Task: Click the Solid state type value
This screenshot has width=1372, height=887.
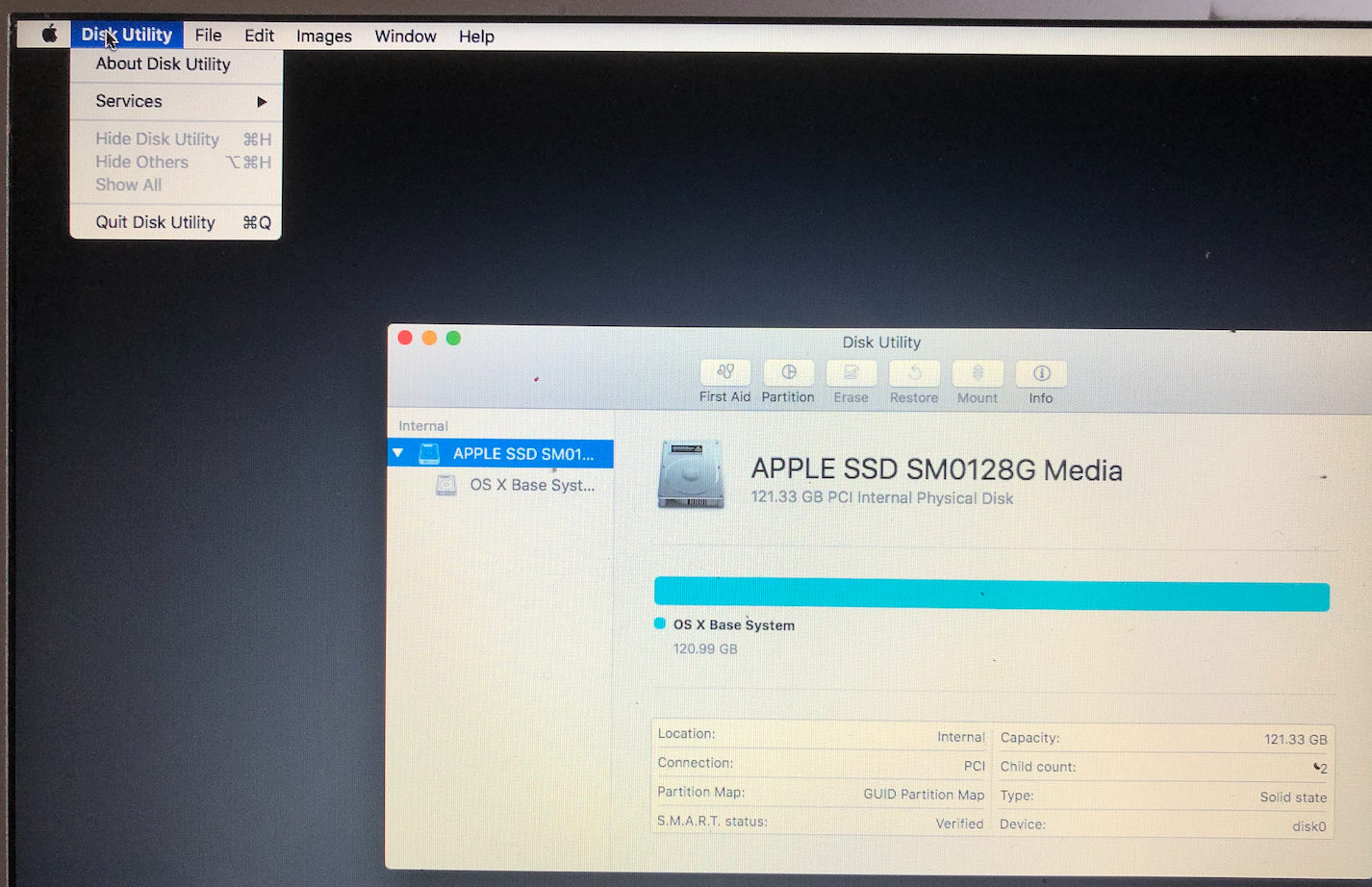Action: [1294, 798]
